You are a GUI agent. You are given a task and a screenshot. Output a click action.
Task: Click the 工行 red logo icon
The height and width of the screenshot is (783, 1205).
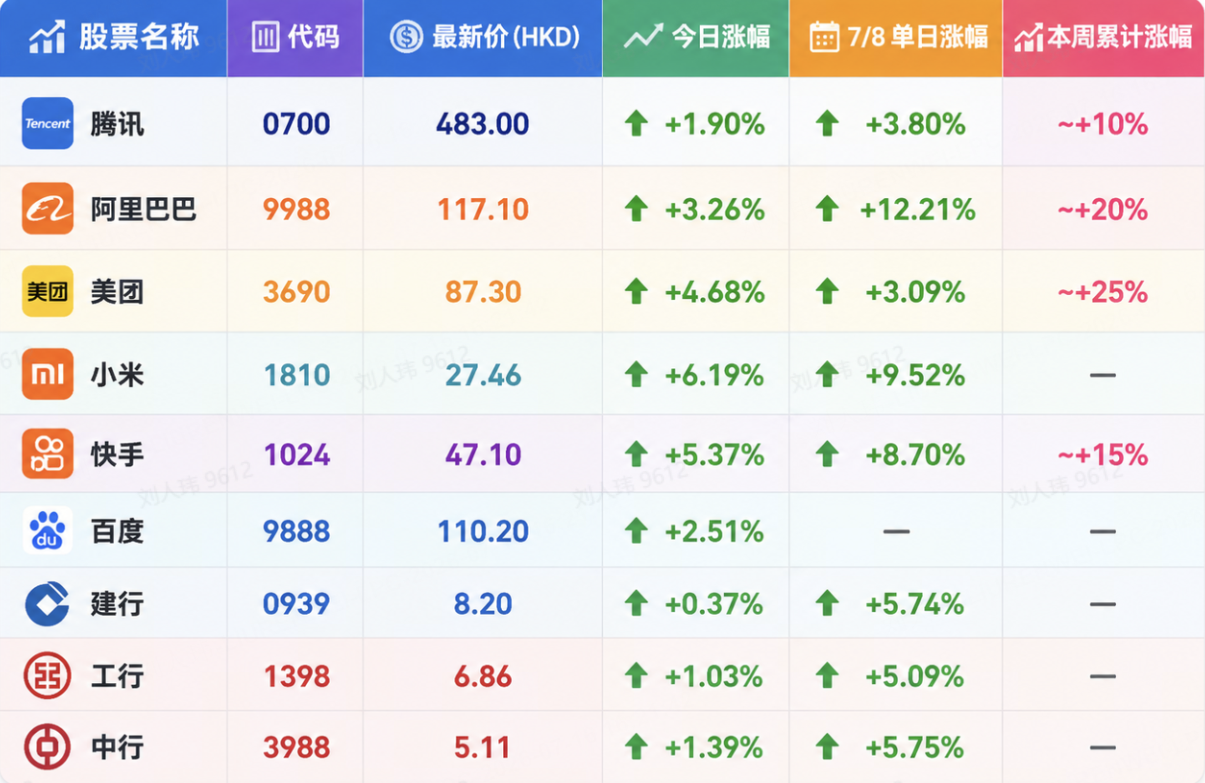[47, 676]
